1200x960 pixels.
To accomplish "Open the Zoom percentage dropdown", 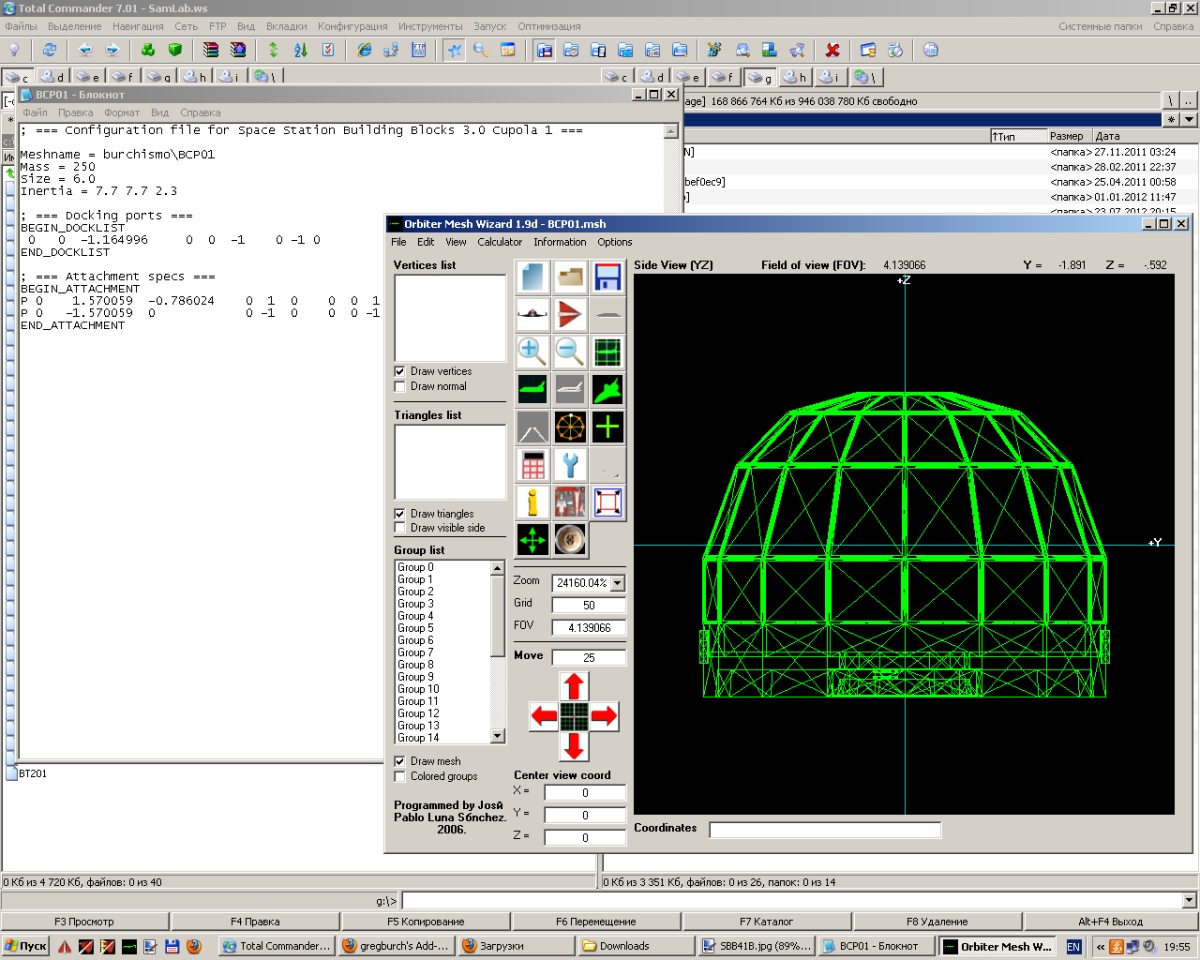I will tap(617, 582).
